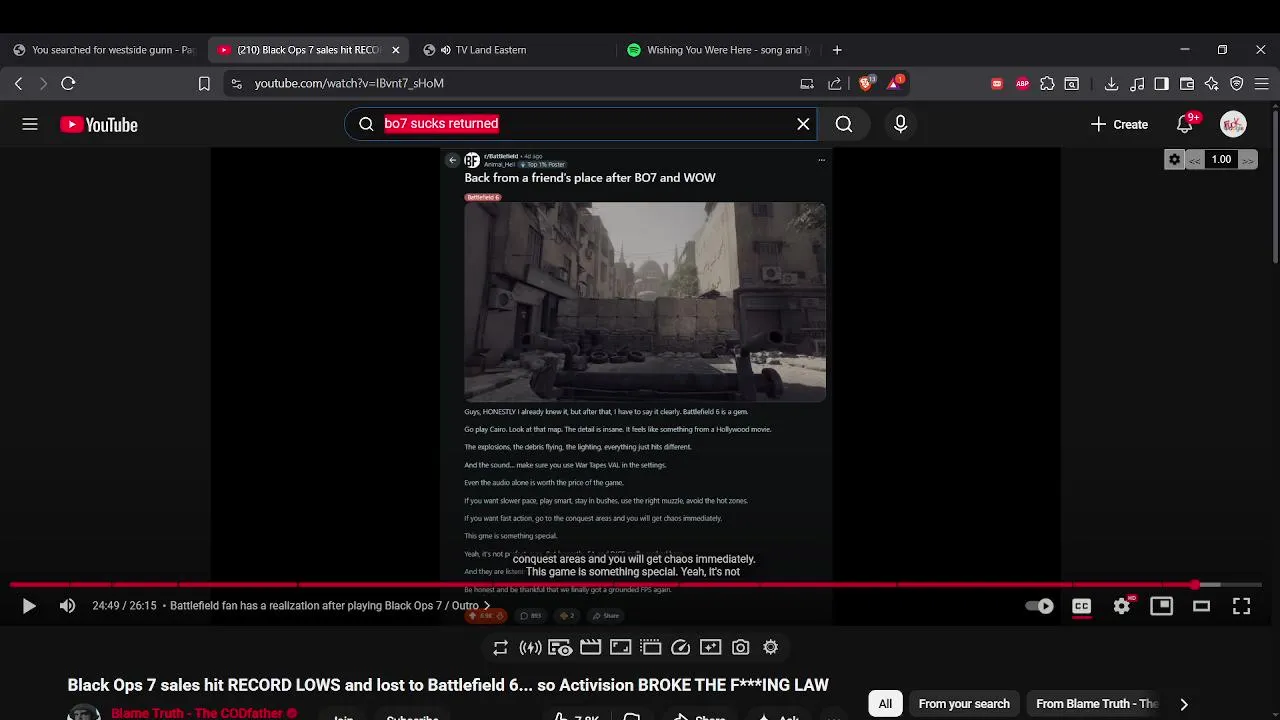Screen dimensions: 1280x720
Task: Toggle closed captions CC
Action: (x=1081, y=606)
